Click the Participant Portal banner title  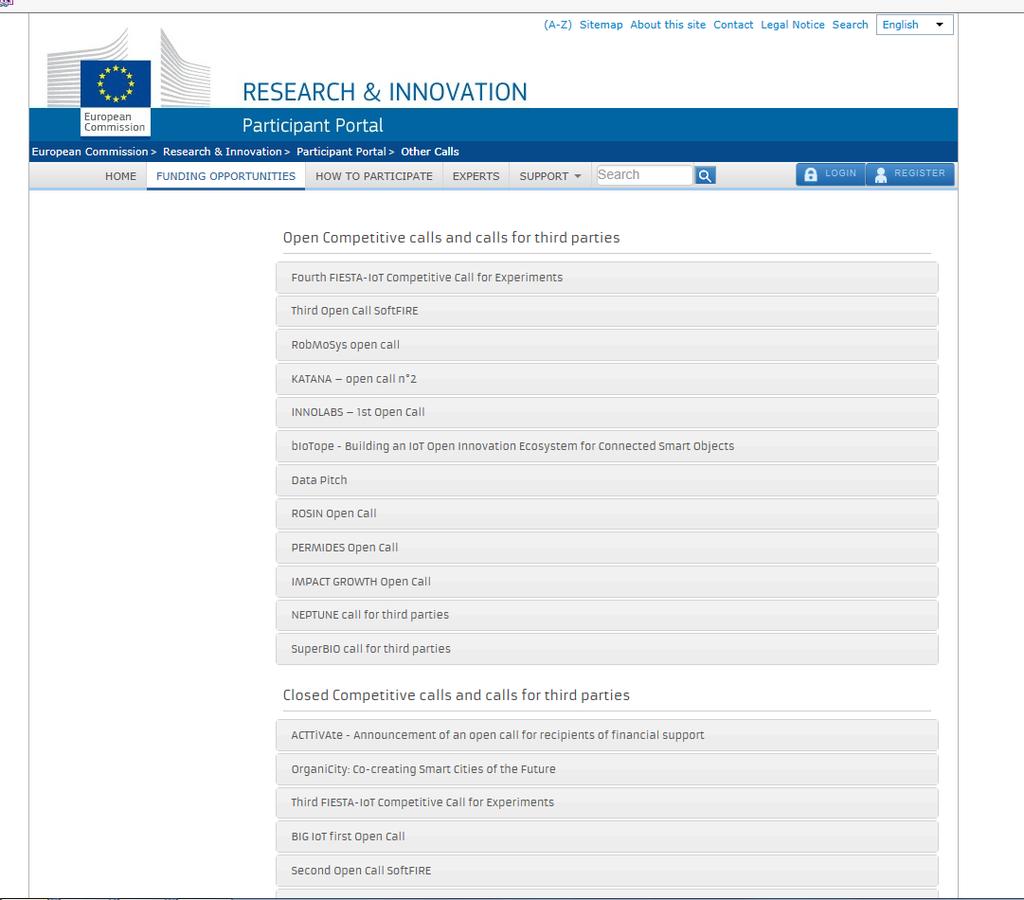313,125
